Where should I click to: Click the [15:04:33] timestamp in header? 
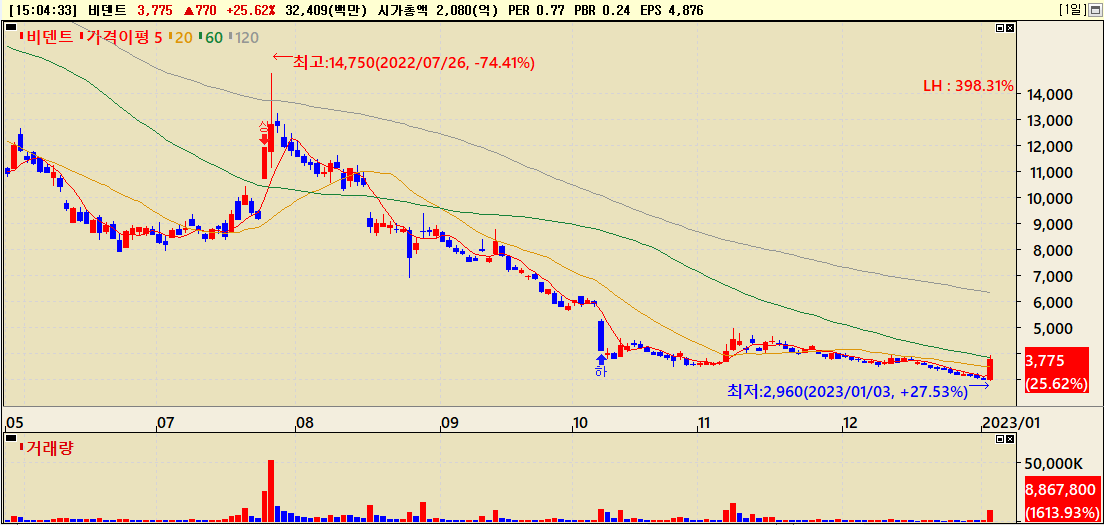tap(45, 11)
